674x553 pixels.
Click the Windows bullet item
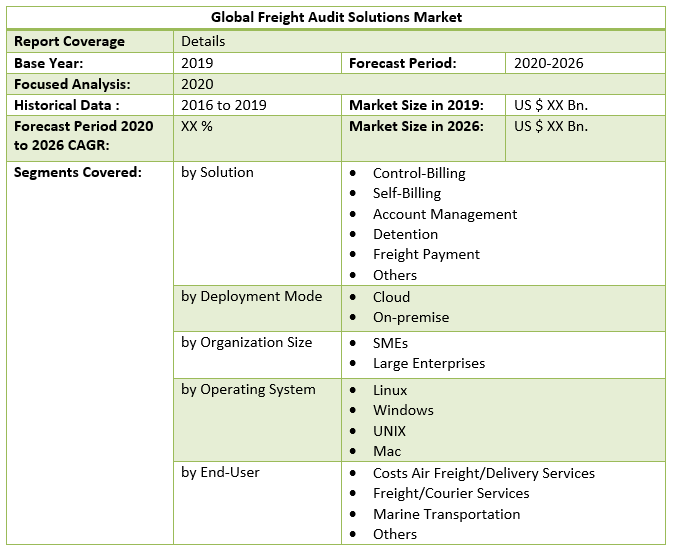click(403, 410)
